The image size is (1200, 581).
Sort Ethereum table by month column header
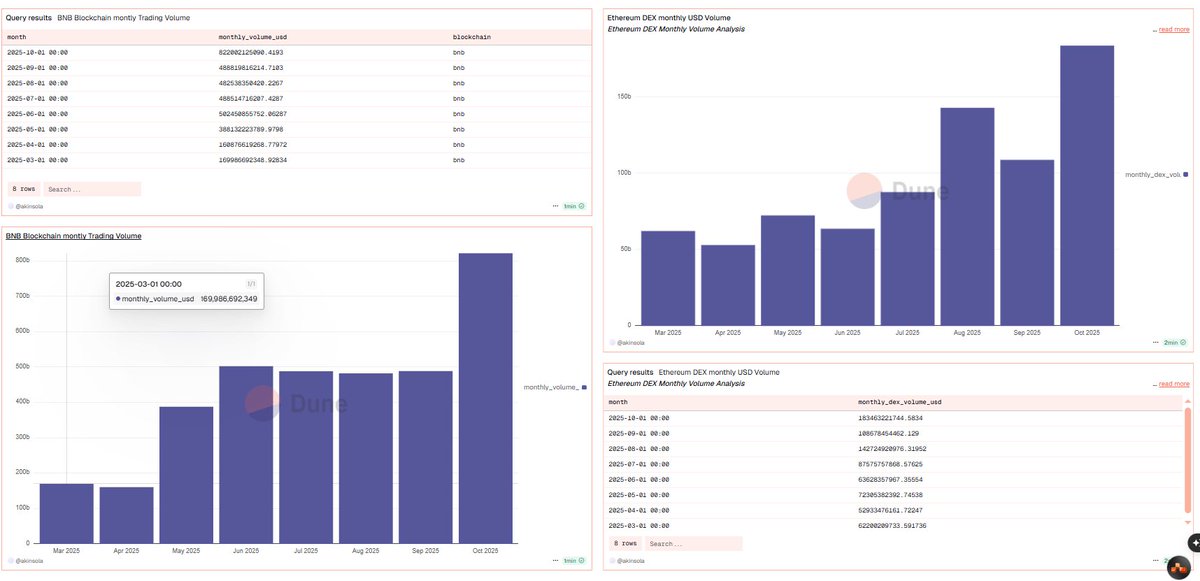click(619, 402)
